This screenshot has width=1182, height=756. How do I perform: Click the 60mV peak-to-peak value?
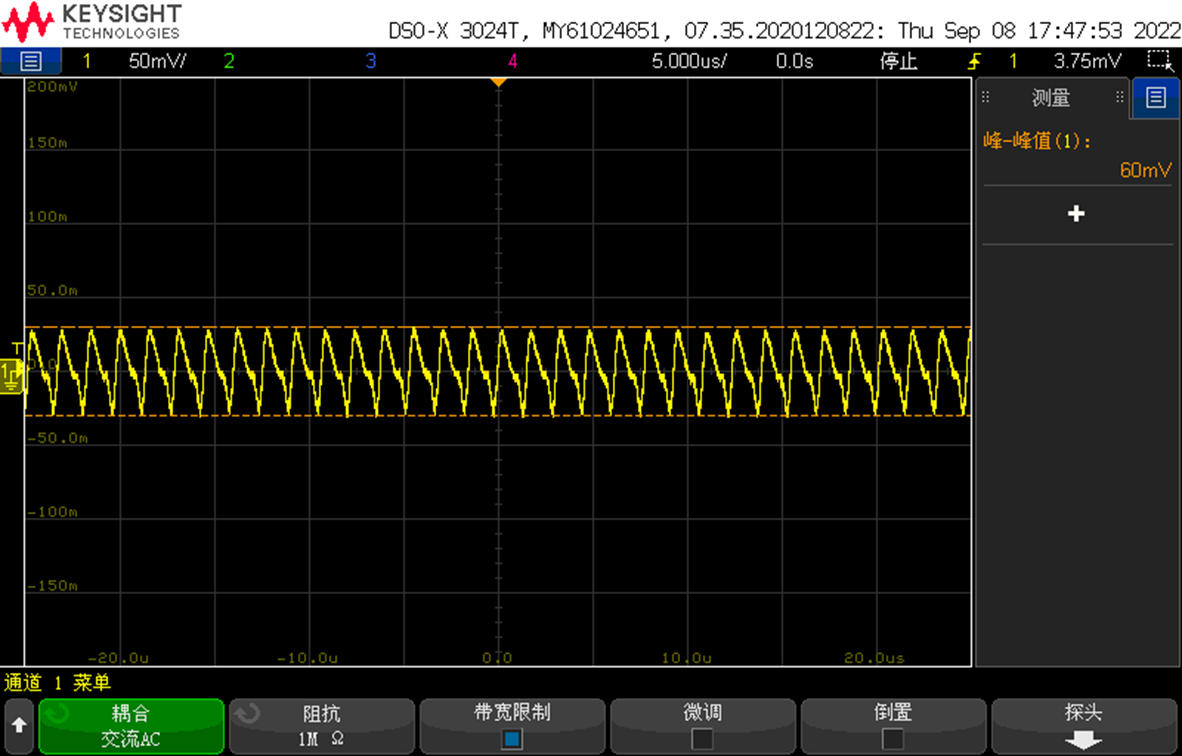point(1145,170)
